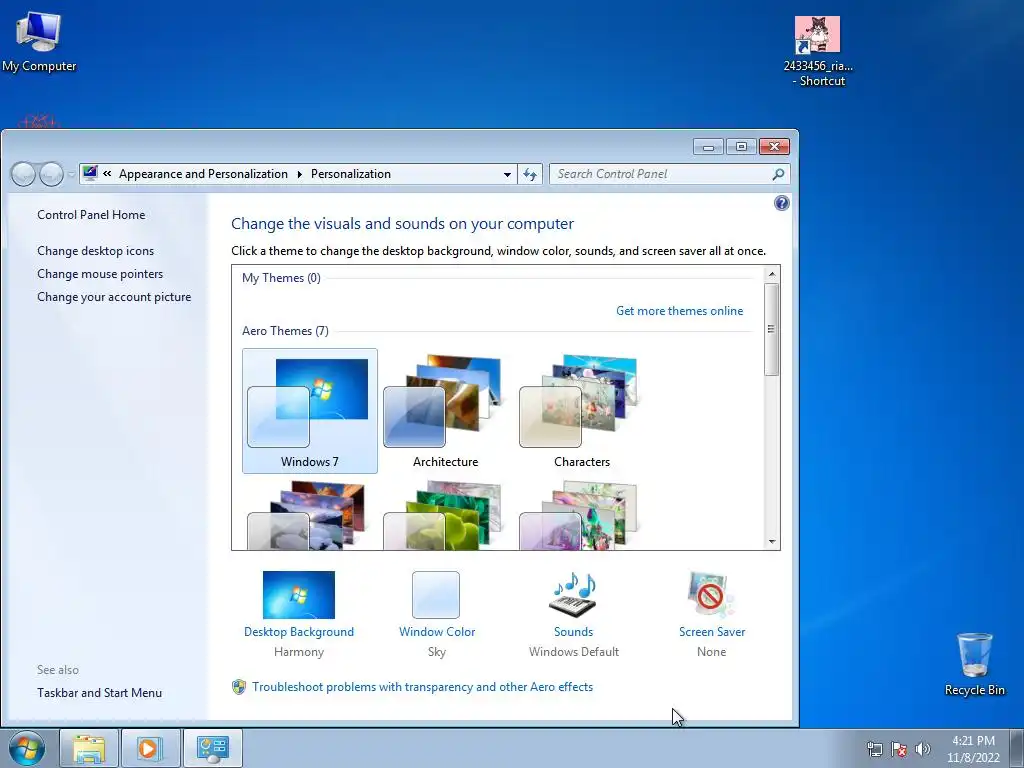Expand recent pages arrow beside Forward button
Image resolution: width=1024 pixels, height=768 pixels.
point(71,174)
